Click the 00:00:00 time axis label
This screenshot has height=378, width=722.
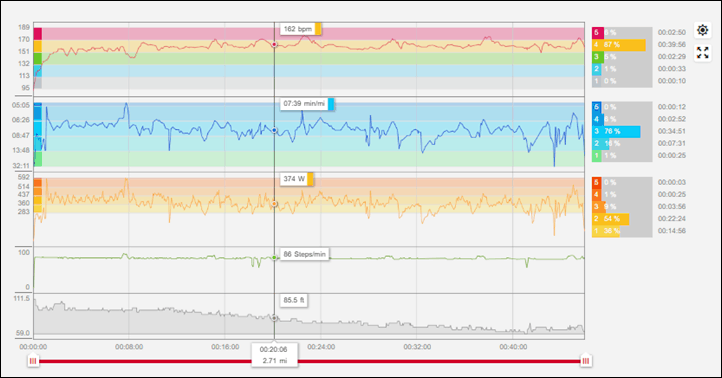[x=33, y=347]
